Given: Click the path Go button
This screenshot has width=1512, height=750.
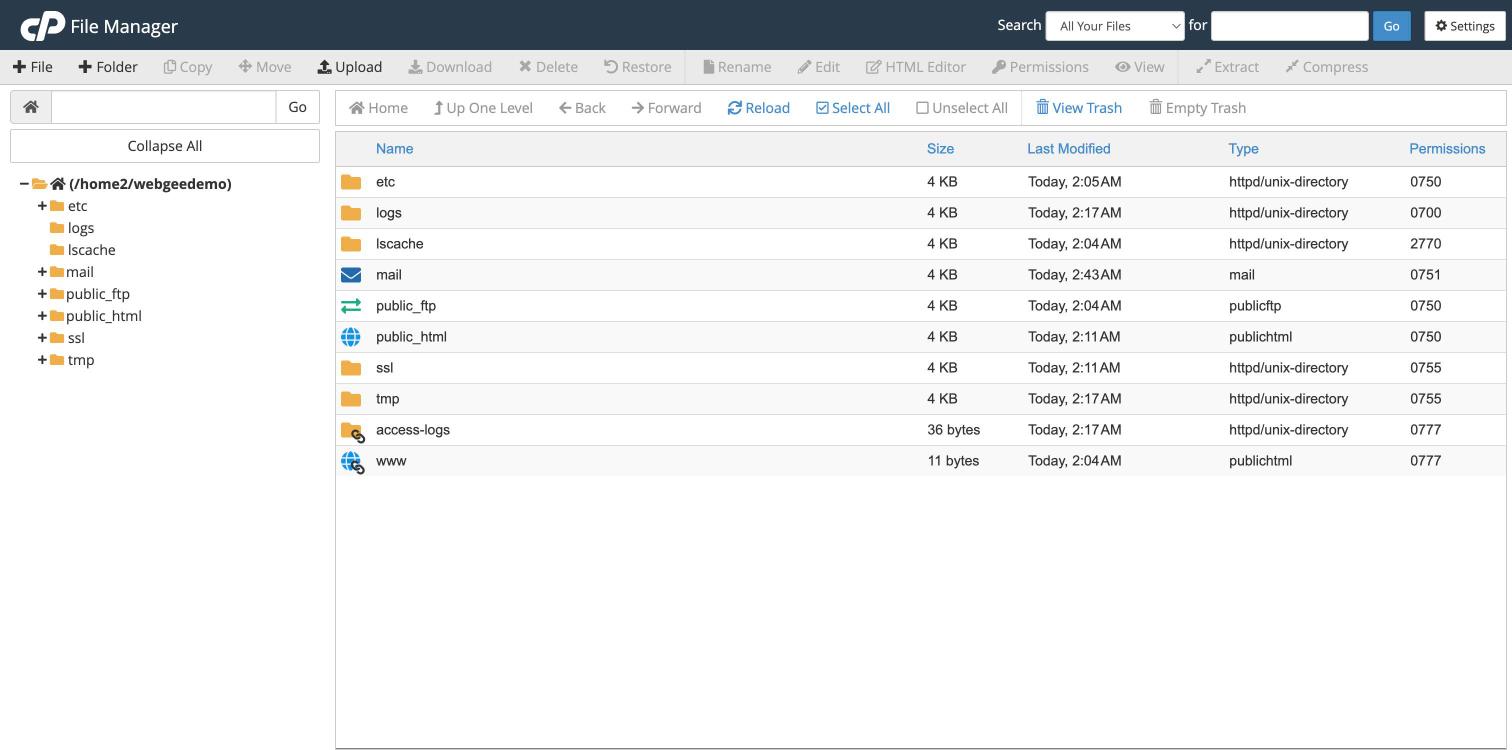Looking at the screenshot, I should point(297,107).
